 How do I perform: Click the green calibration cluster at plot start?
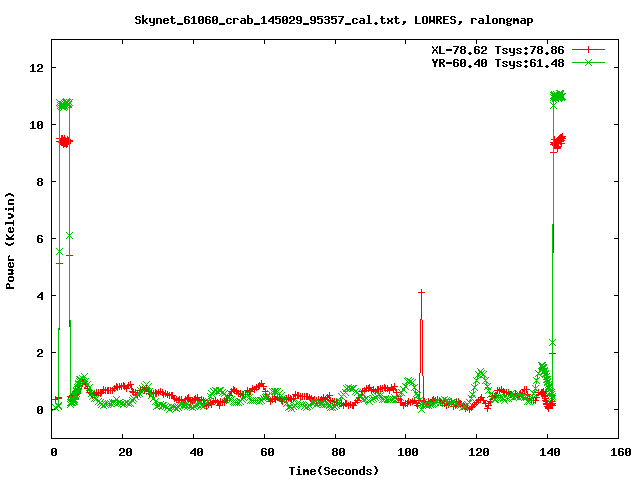[64, 104]
